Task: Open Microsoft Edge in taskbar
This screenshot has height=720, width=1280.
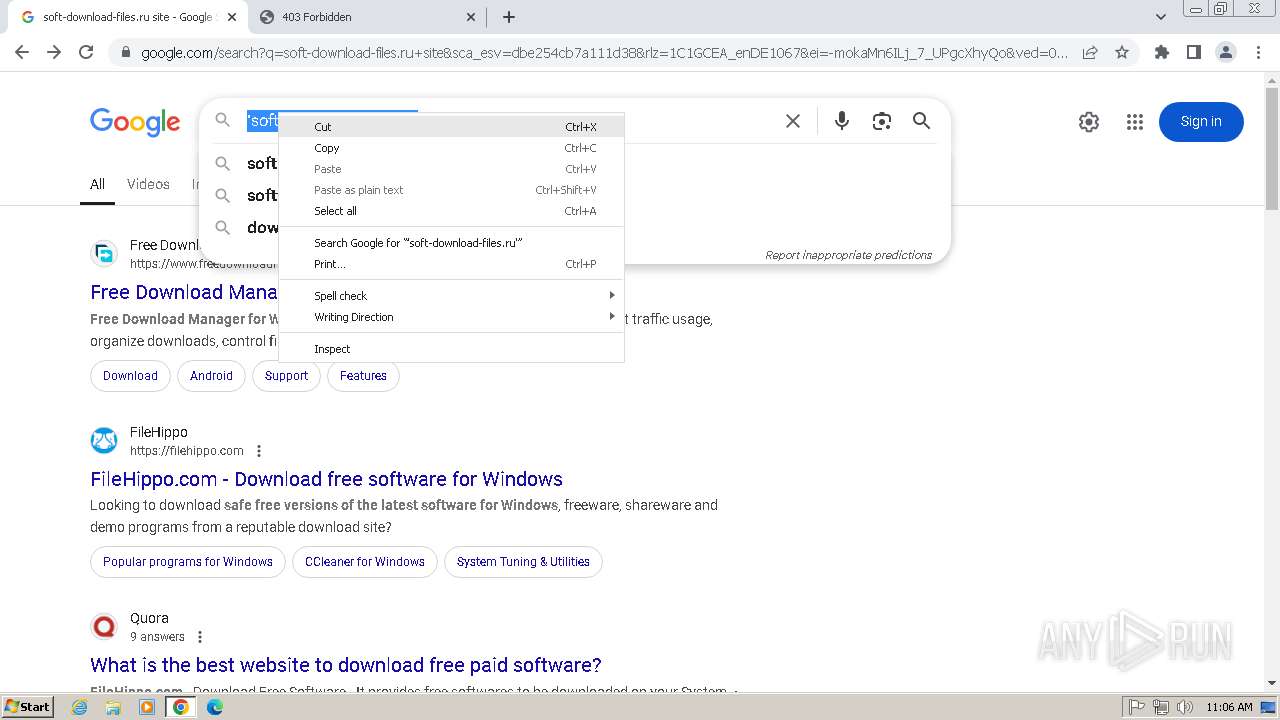Action: (x=214, y=707)
